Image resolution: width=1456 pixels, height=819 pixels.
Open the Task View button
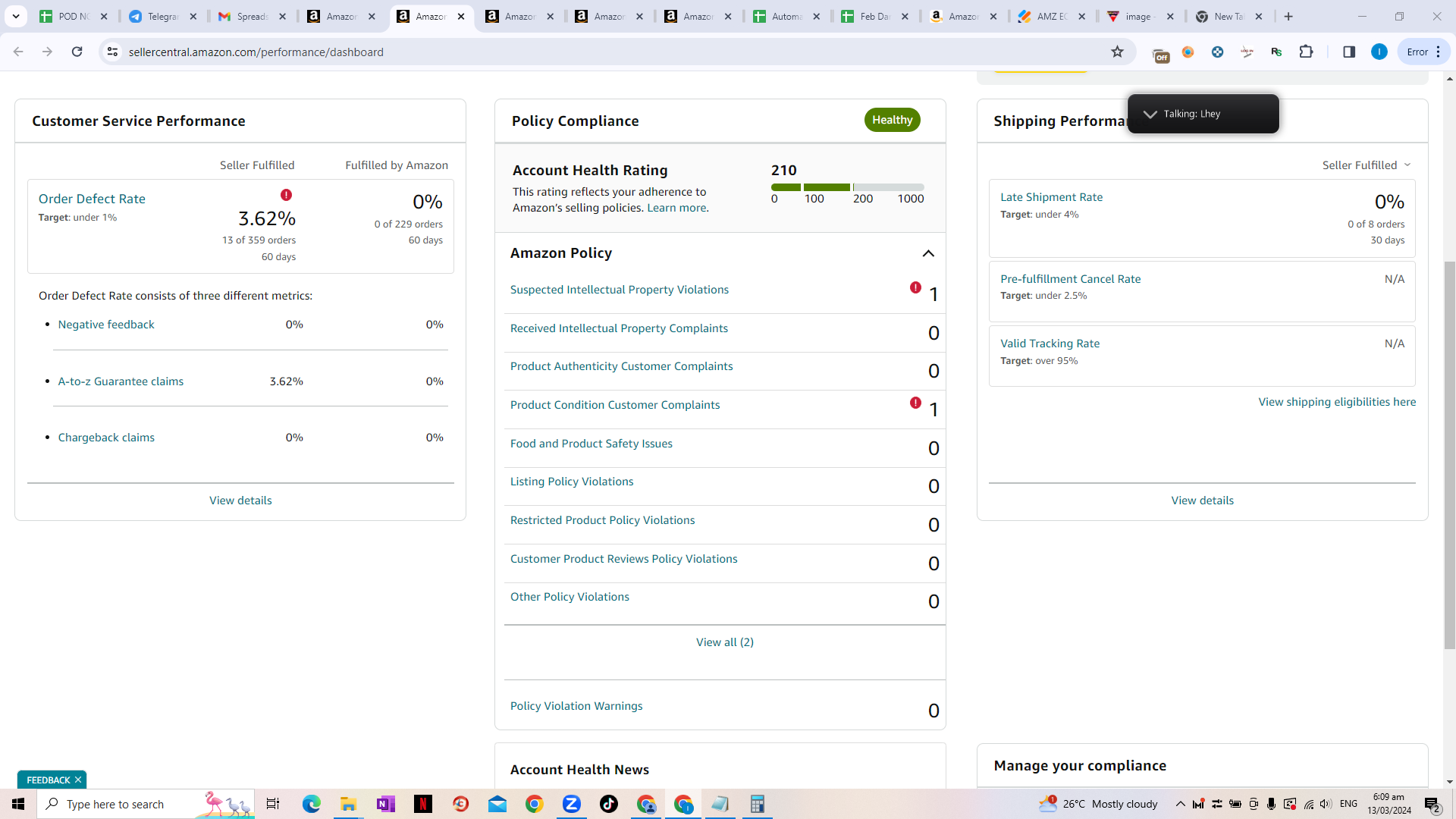point(273,804)
